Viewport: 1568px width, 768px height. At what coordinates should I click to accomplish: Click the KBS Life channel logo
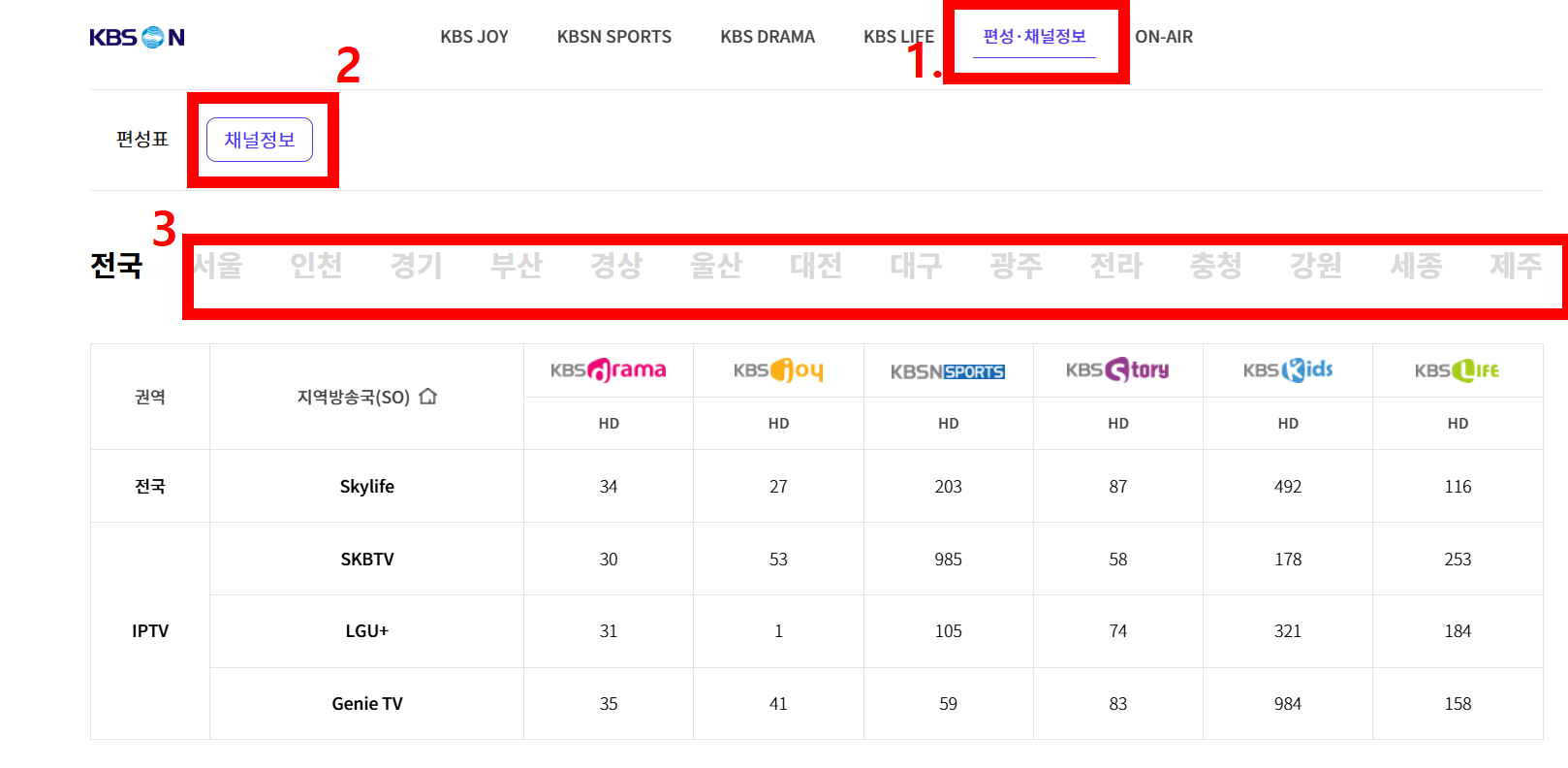pos(1458,370)
